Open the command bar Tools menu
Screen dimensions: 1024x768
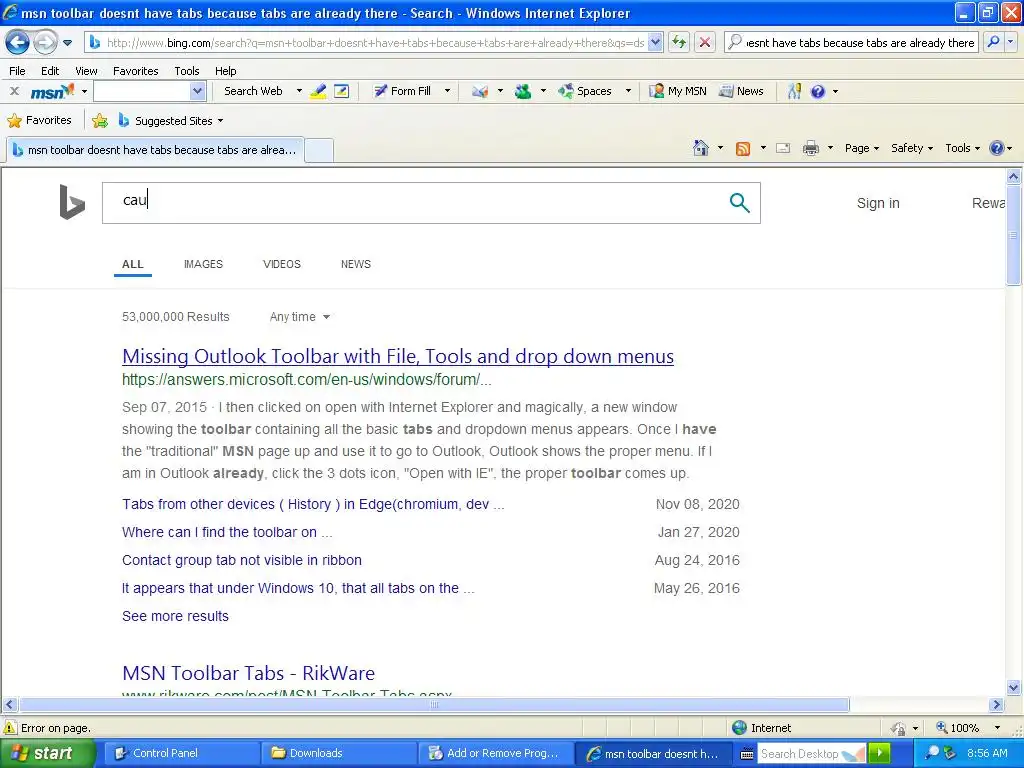963,148
